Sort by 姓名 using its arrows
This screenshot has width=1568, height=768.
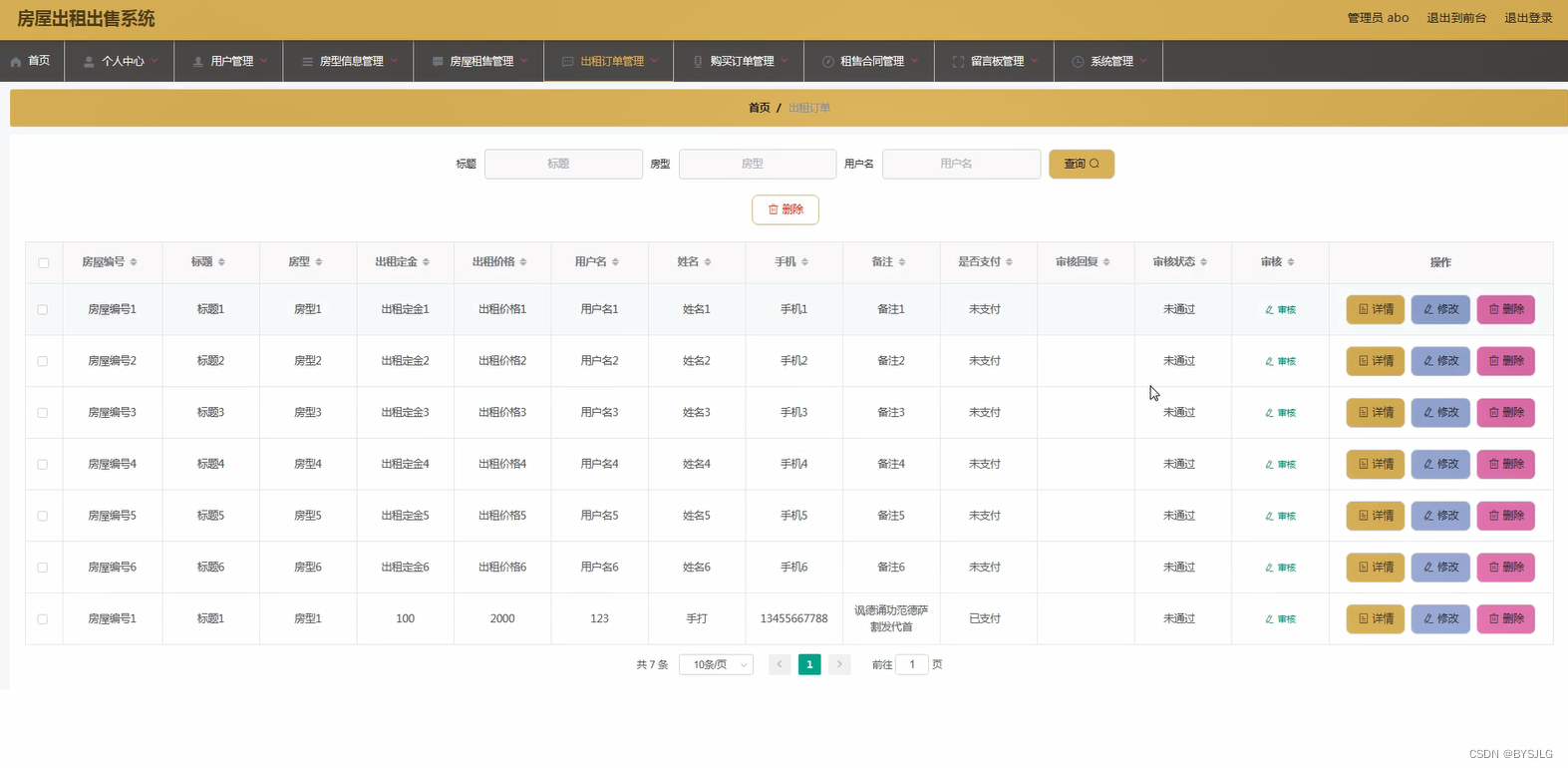(708, 262)
